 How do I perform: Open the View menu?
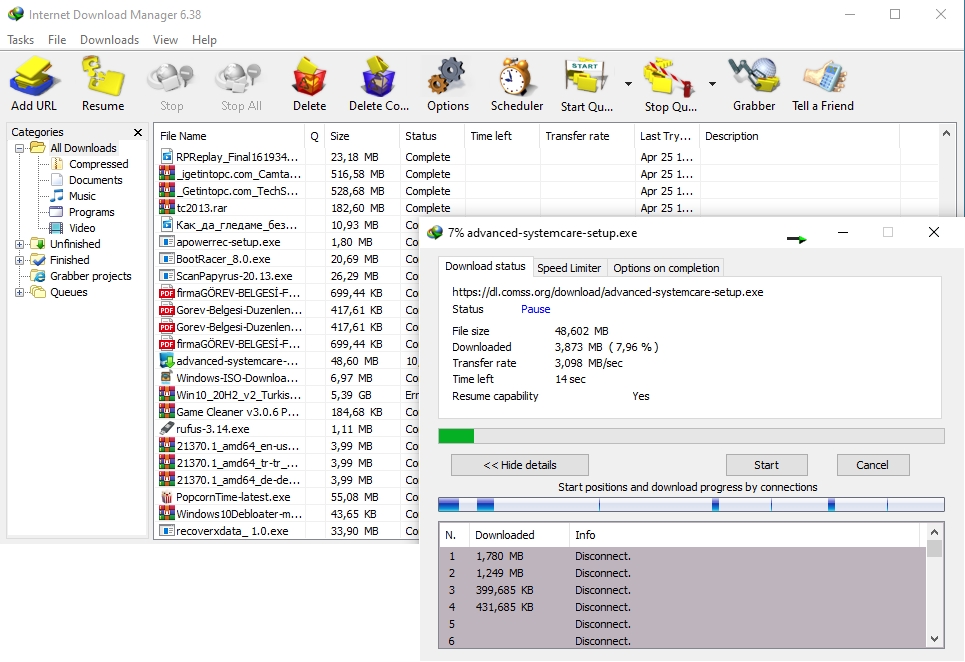pos(166,40)
